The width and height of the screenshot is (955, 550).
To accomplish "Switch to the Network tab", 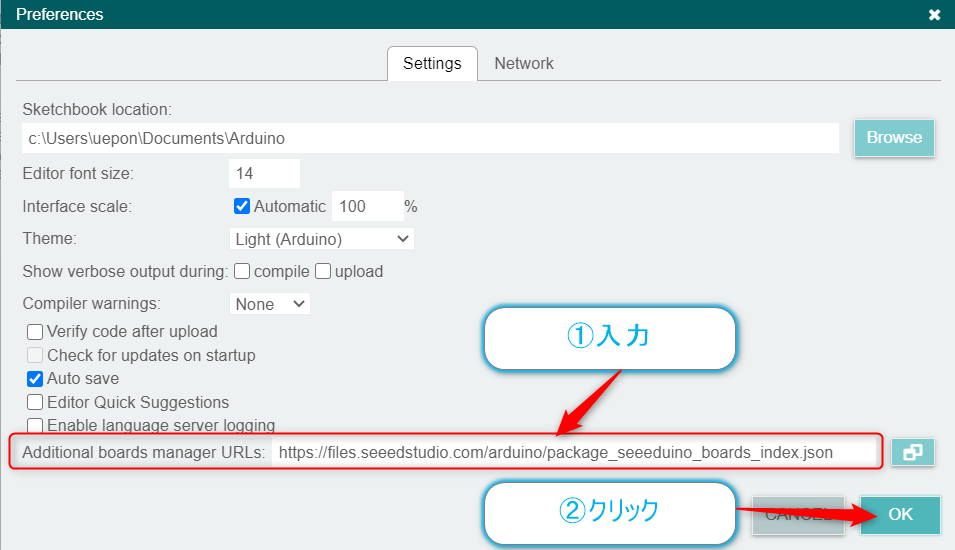I will click(x=524, y=63).
